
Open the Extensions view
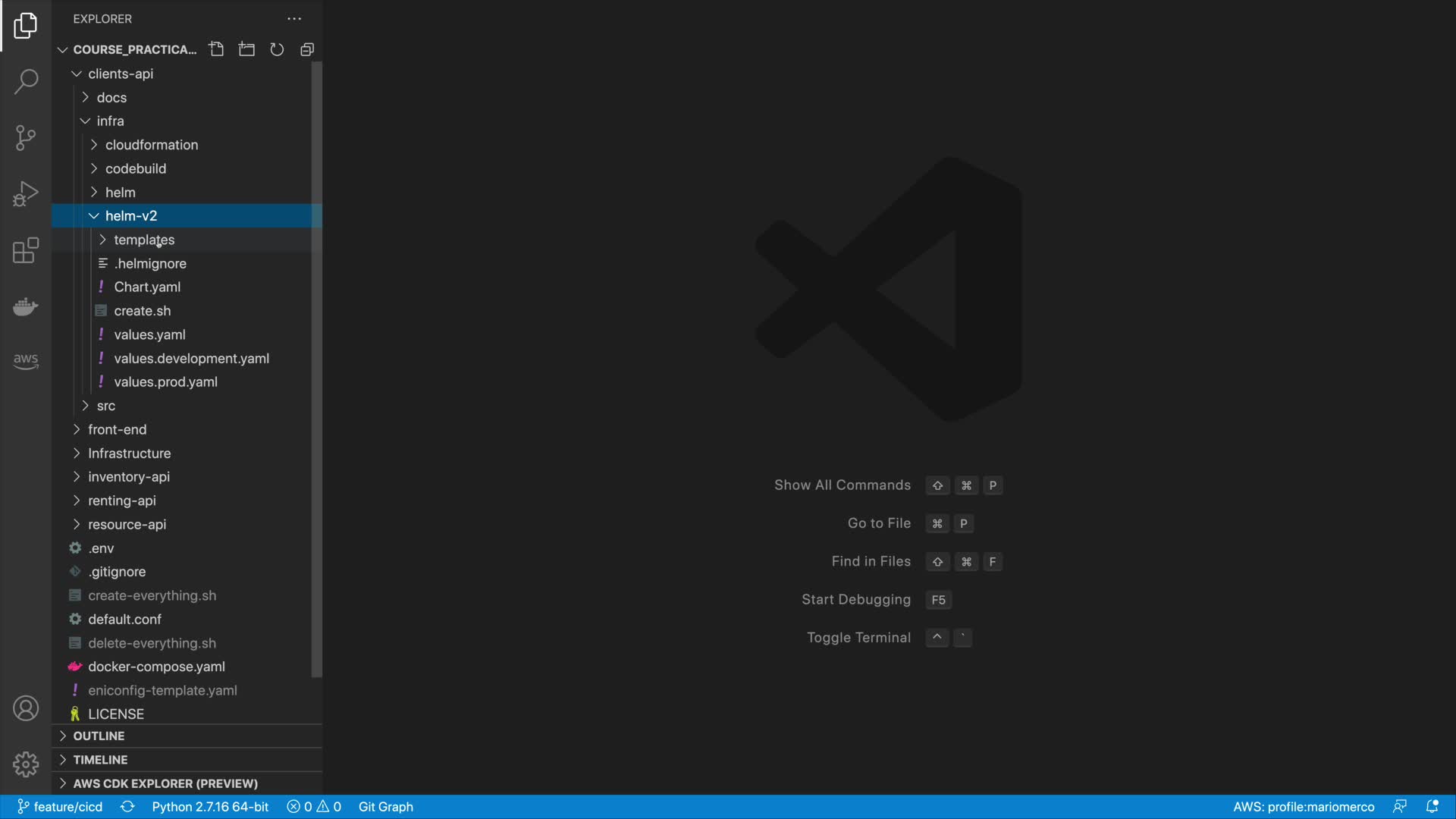(26, 250)
